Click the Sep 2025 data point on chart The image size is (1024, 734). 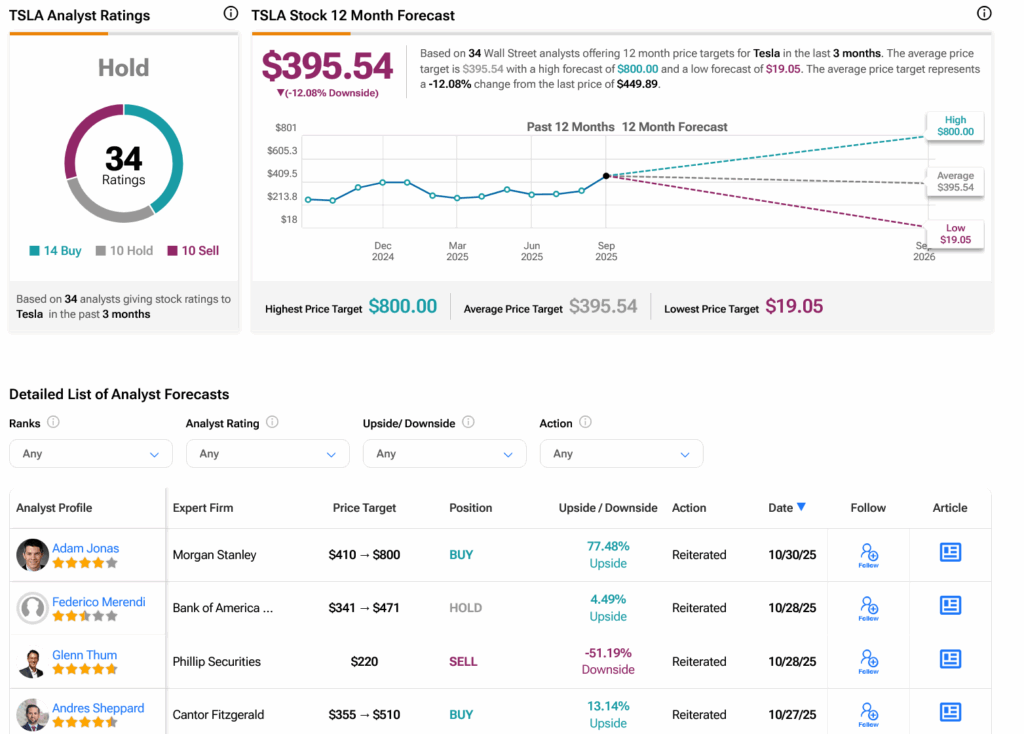pos(606,176)
